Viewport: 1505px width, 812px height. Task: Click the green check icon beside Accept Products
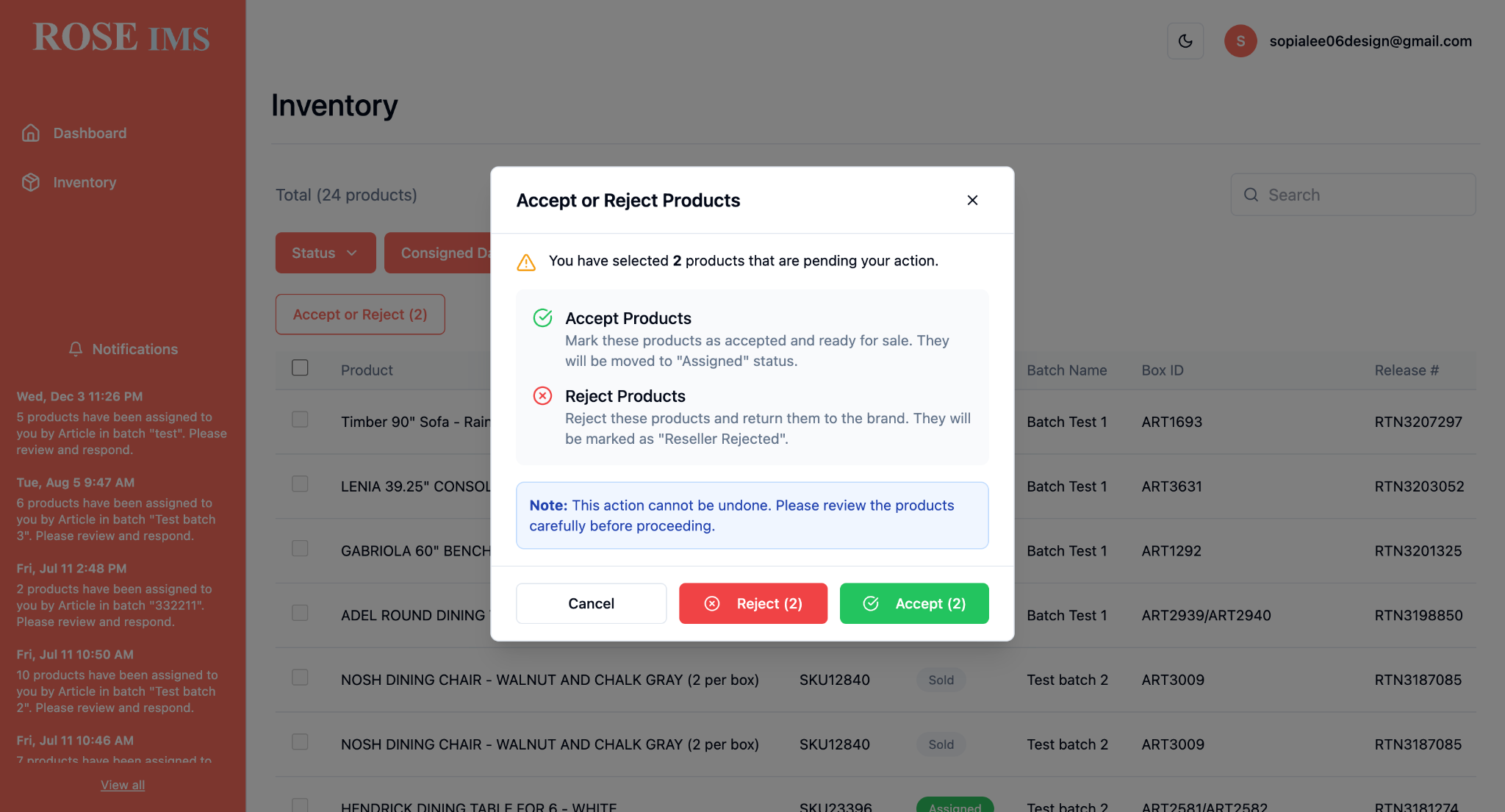[x=542, y=317]
